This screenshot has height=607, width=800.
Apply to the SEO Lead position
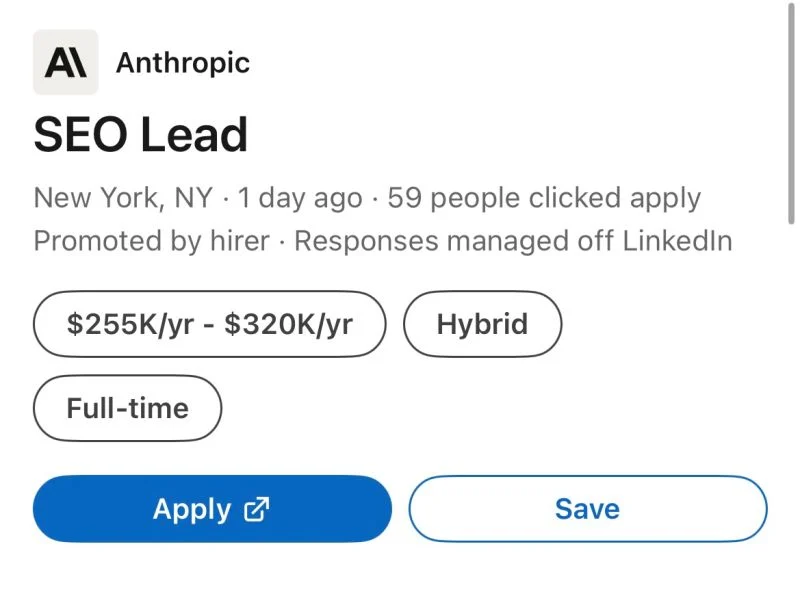211,509
